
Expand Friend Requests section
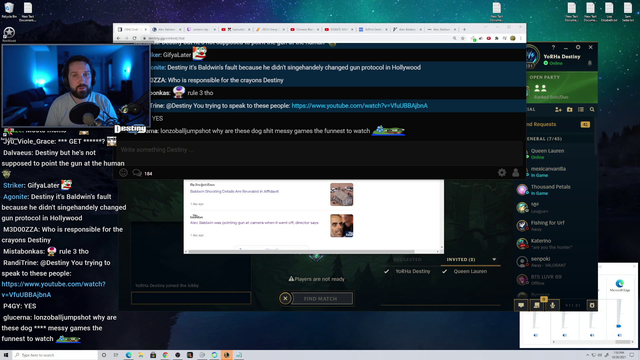[x=559, y=124]
